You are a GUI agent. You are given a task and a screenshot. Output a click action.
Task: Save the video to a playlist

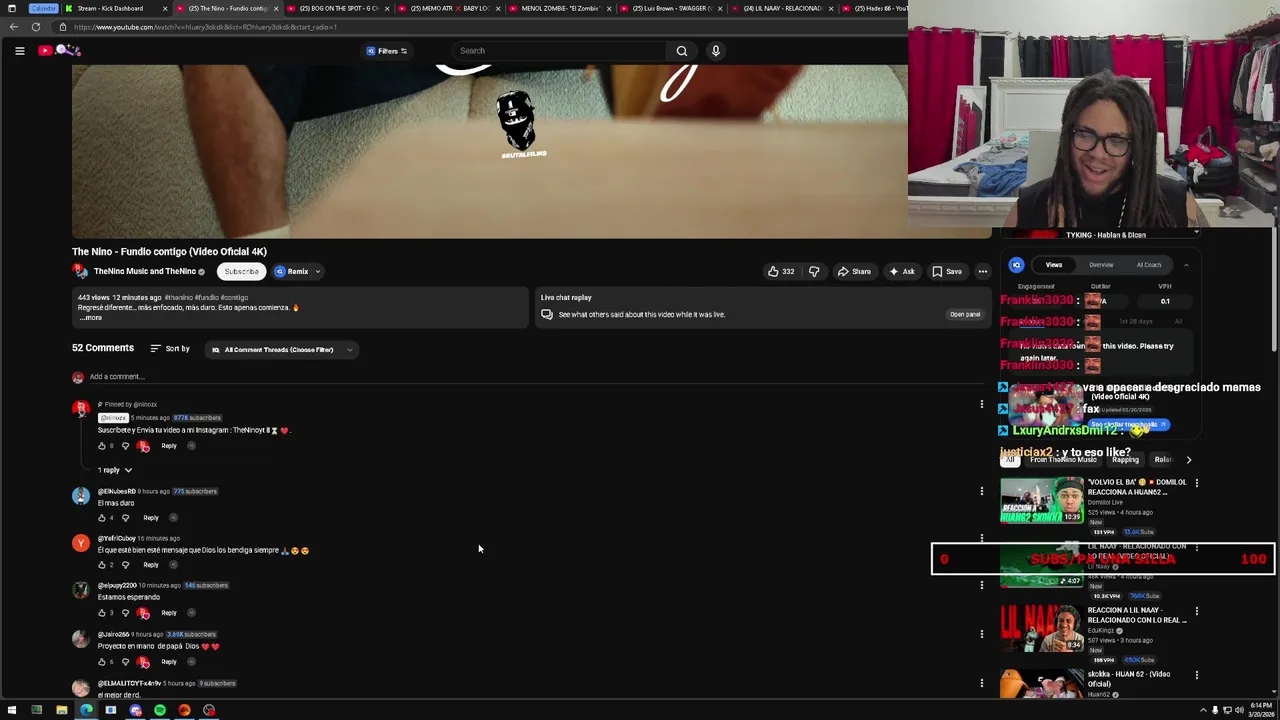pyautogui.click(x=946, y=271)
